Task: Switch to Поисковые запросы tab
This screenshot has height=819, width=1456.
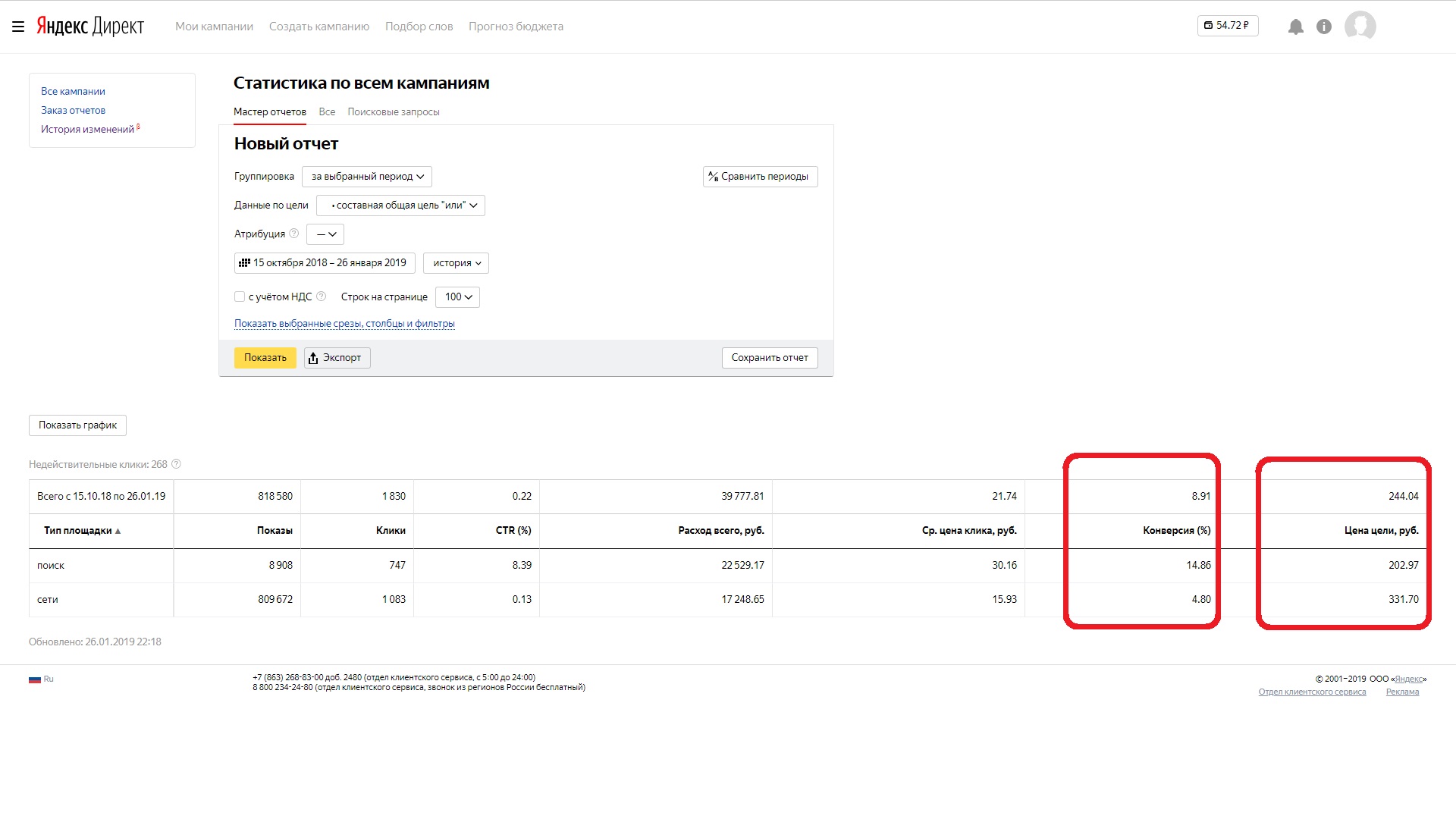Action: click(393, 111)
